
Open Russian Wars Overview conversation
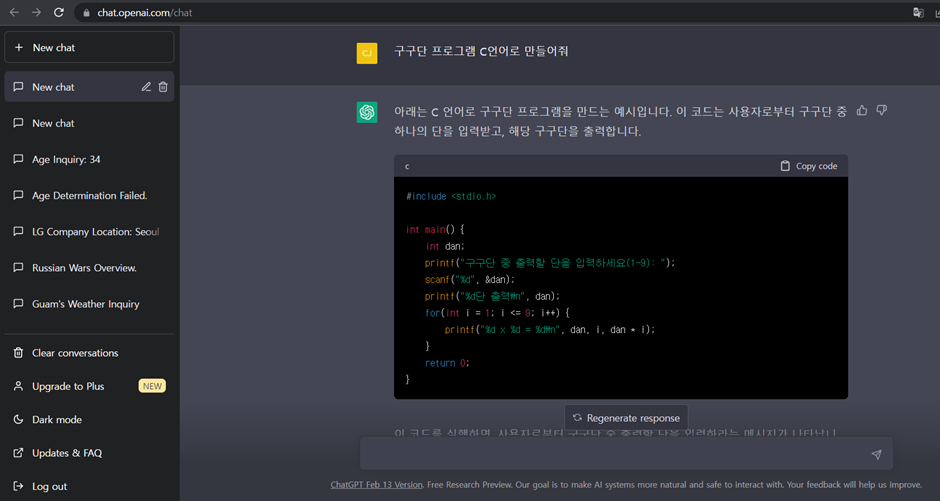[x=89, y=268]
